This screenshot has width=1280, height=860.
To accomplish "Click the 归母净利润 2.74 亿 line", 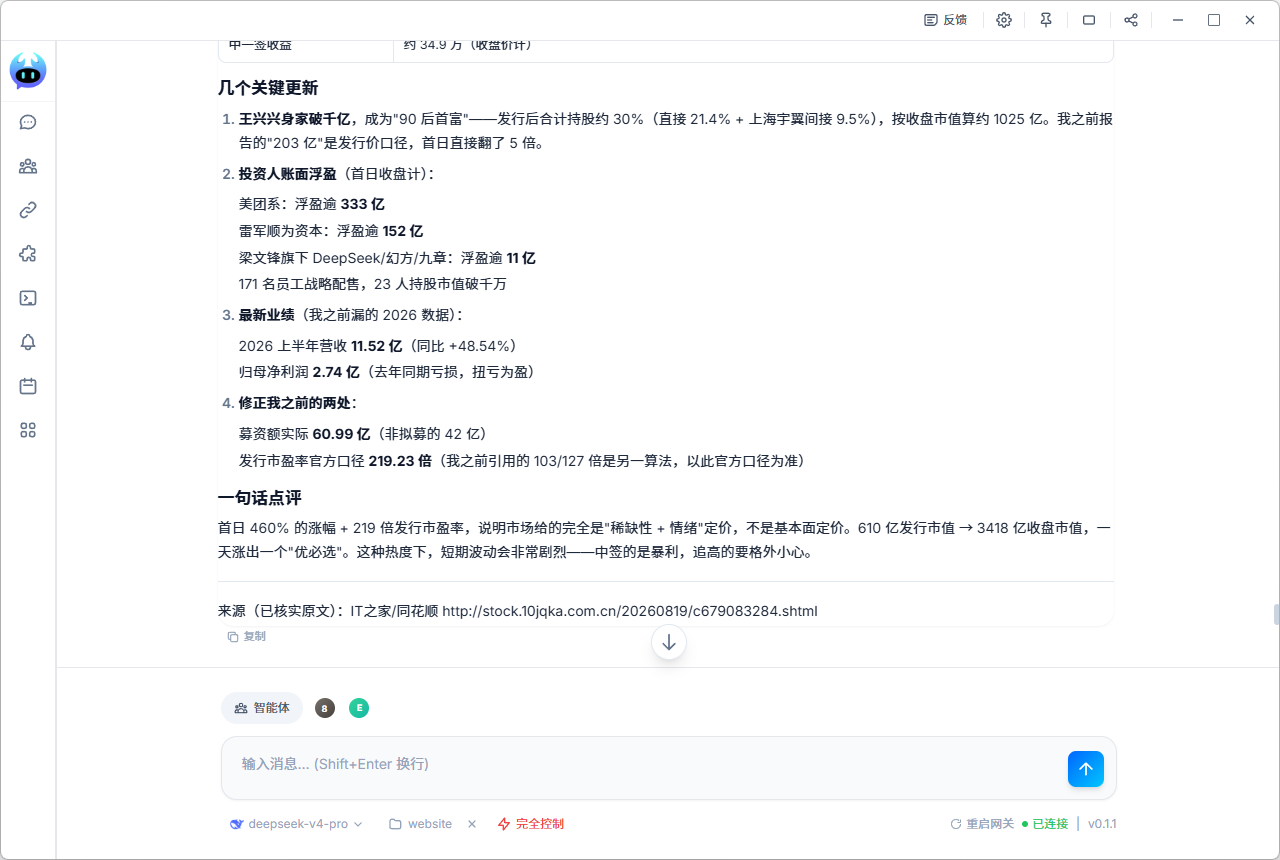I will (x=387, y=372).
